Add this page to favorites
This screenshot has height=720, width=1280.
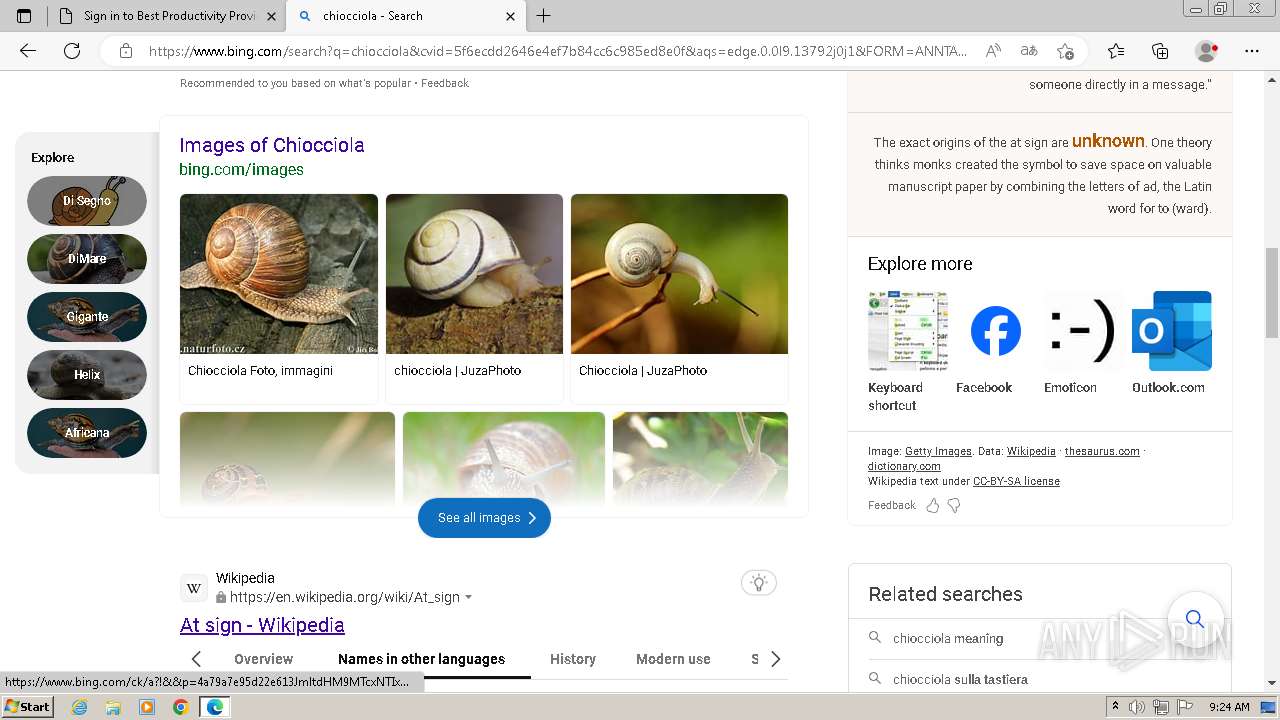click(1065, 51)
